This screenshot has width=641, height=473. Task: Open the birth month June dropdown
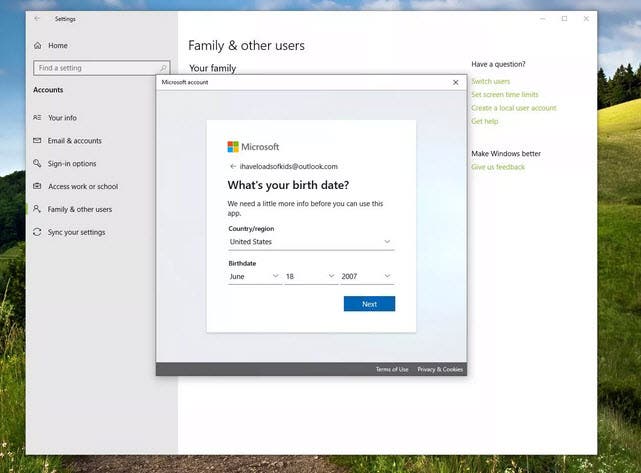pos(254,276)
